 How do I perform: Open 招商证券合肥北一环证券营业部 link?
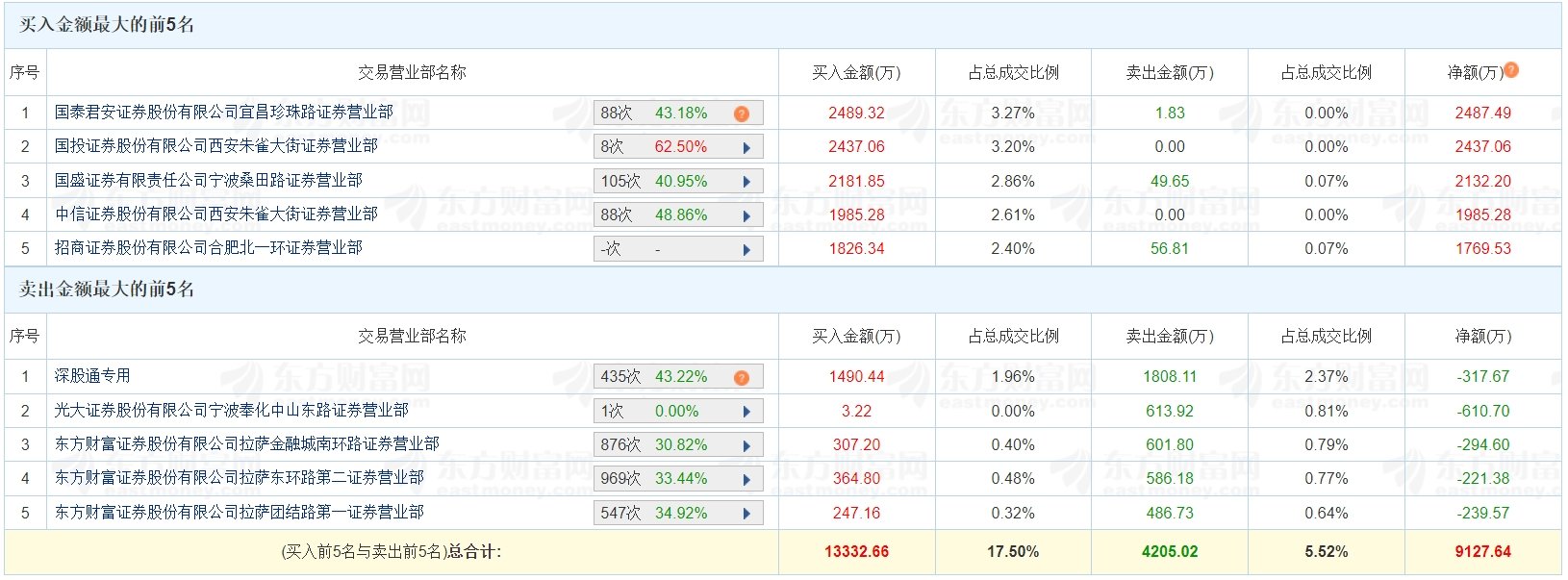(x=208, y=248)
